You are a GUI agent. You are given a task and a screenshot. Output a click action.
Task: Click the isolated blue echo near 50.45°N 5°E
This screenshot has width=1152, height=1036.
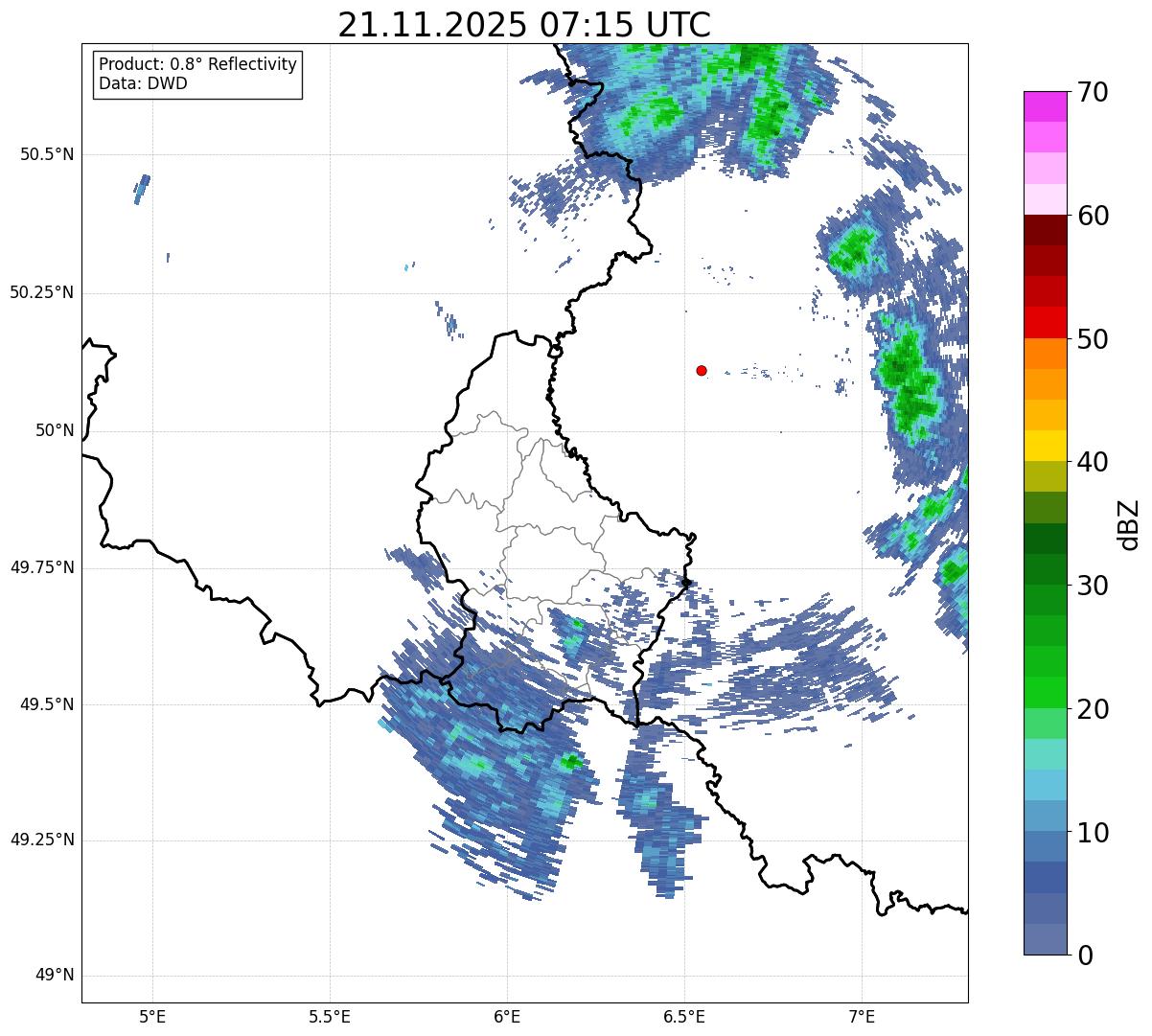click(142, 189)
